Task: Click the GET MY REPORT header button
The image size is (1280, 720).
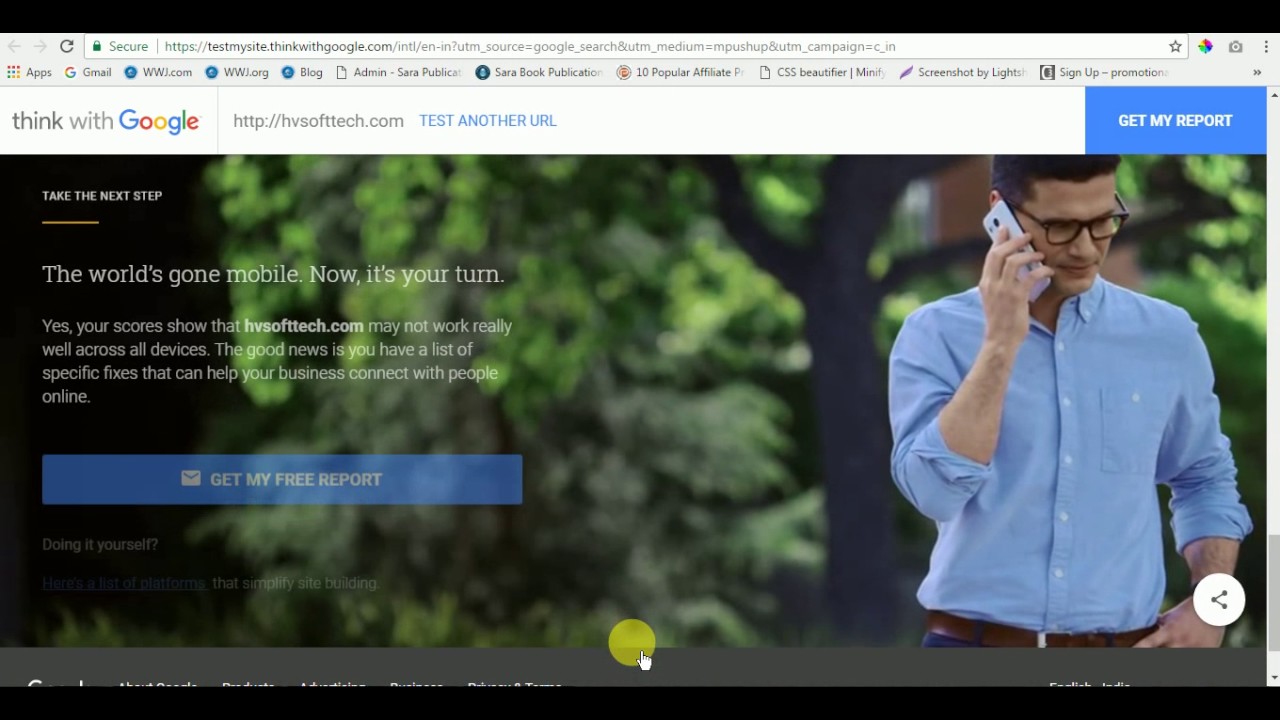Action: click(1175, 120)
